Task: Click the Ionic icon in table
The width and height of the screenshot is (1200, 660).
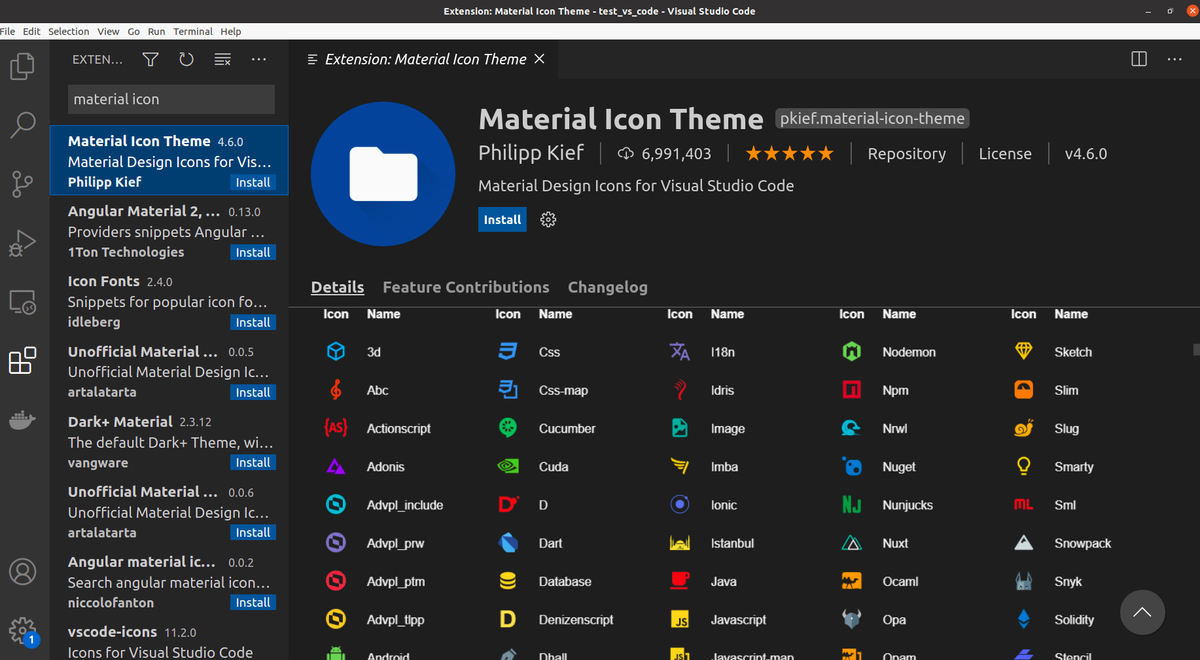Action: pyautogui.click(x=680, y=505)
